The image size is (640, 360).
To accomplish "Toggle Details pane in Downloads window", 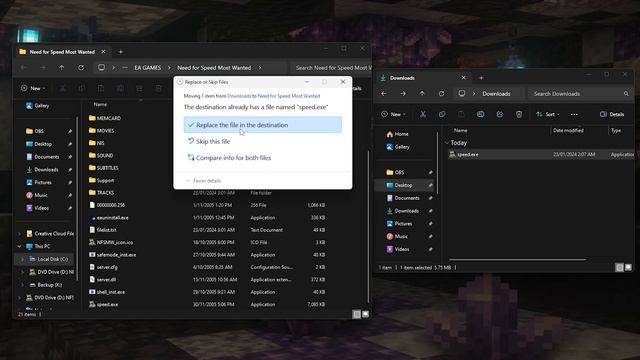I will (x=612, y=114).
